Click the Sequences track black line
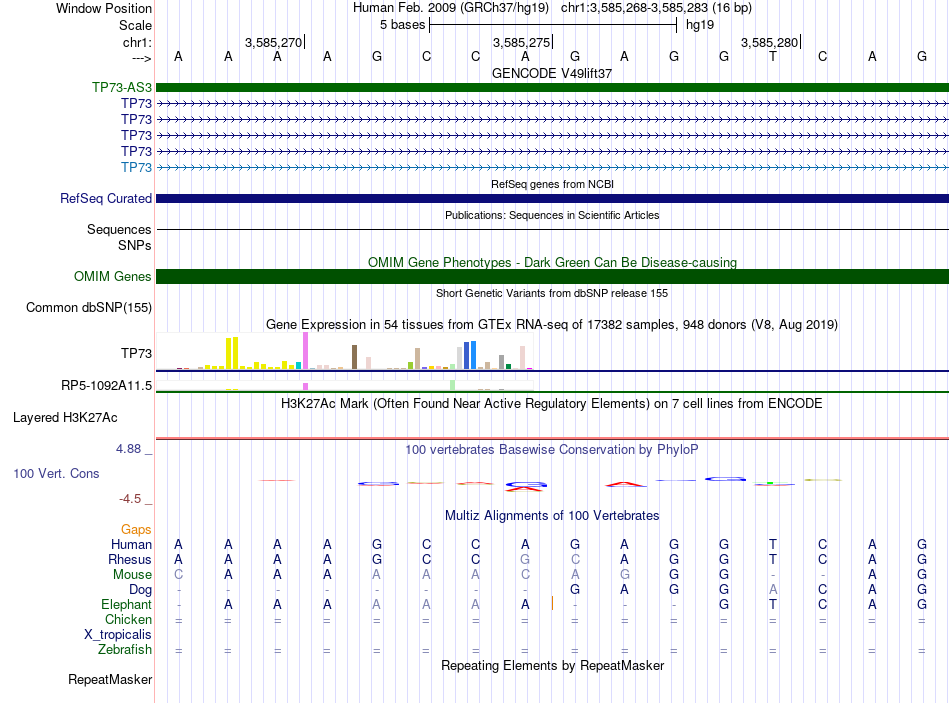This screenshot has width=950, height=703. click(x=552, y=230)
